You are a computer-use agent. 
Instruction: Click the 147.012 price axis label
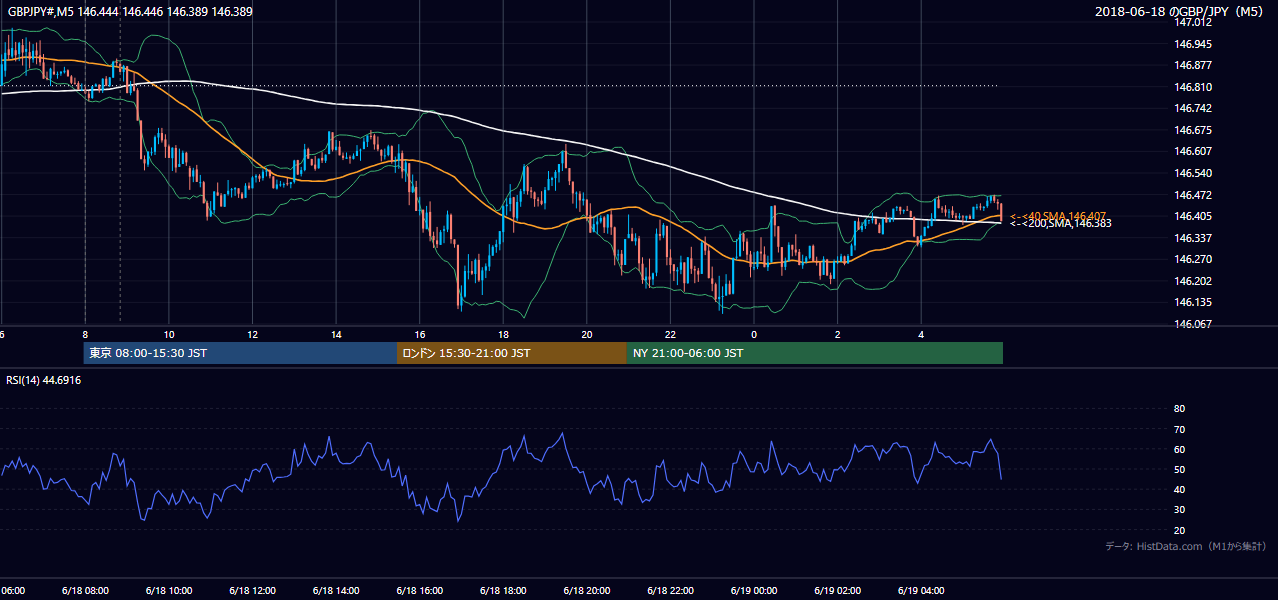click(1192, 22)
